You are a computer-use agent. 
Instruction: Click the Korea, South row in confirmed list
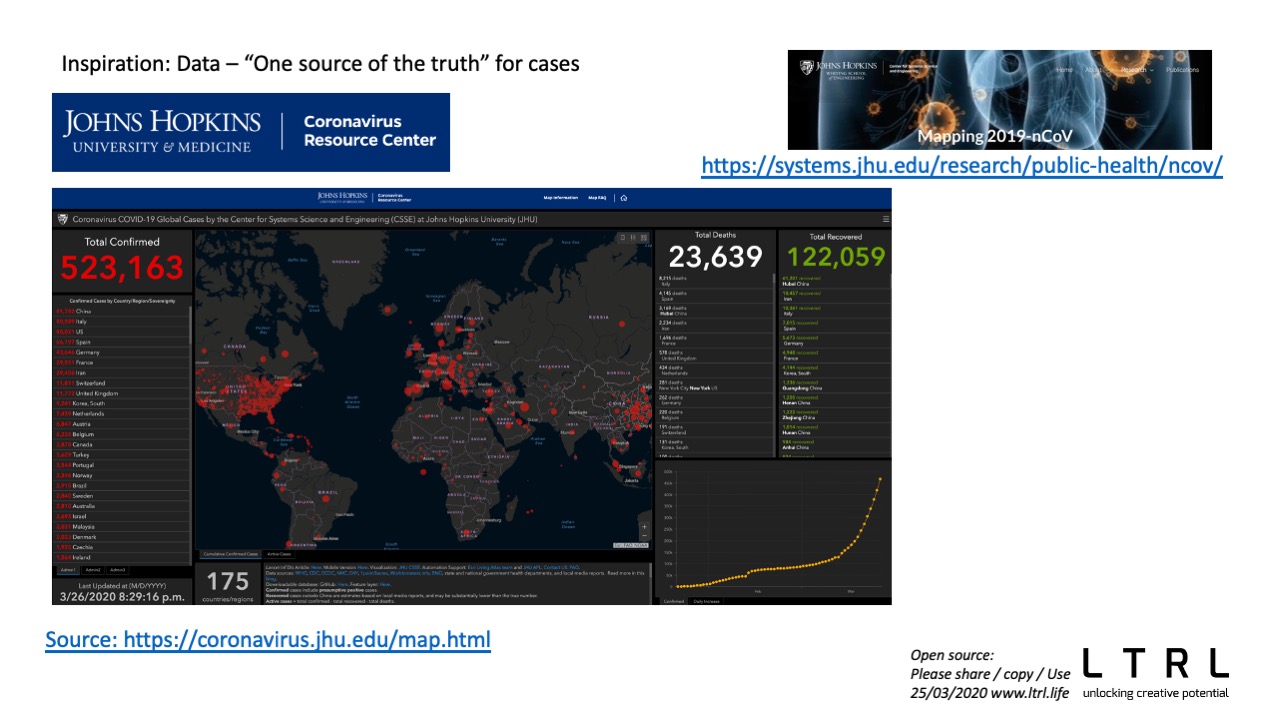(120, 403)
